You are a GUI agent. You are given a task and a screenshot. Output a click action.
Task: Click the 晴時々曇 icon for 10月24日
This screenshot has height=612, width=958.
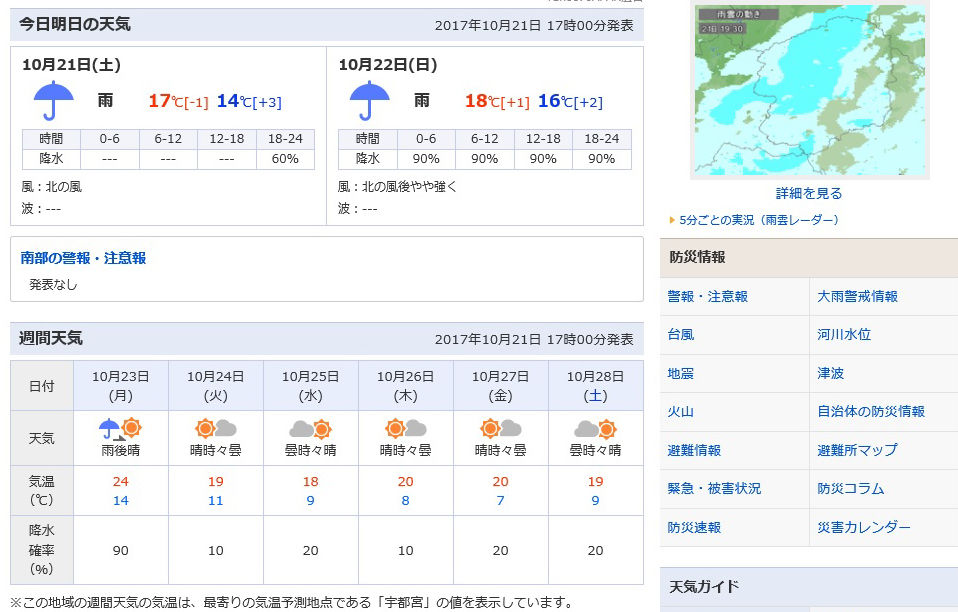(216, 429)
